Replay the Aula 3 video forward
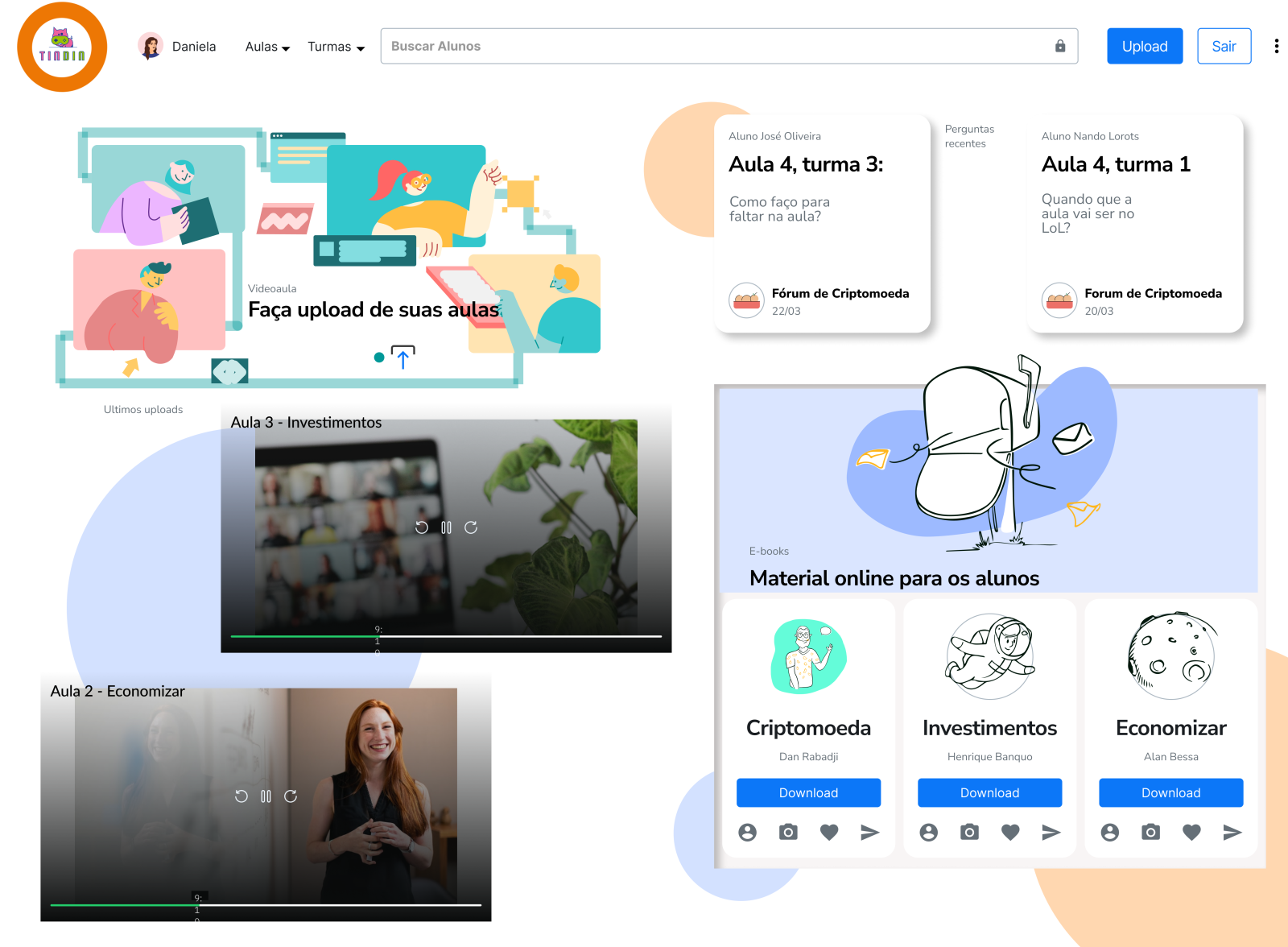The width and height of the screenshot is (1288, 947). coord(473,527)
